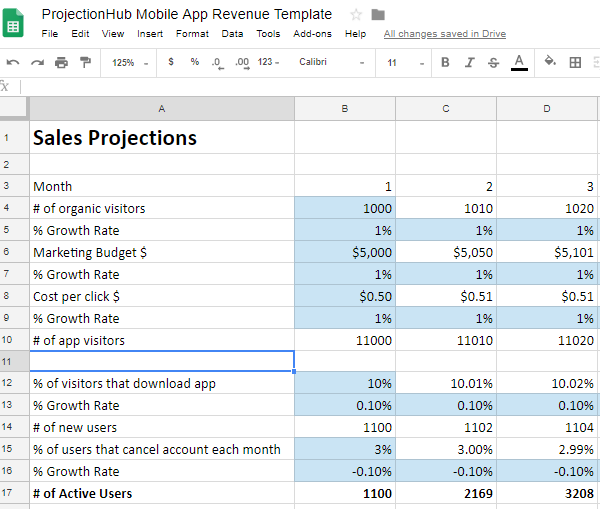Open the 125% zoom dropdown
The height and width of the screenshot is (509, 600).
[x=129, y=63]
